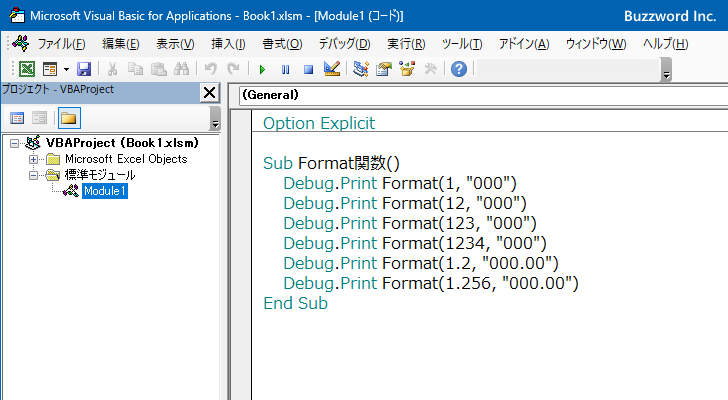The height and width of the screenshot is (400, 728).
Task: Select Module1 in the project tree
Action: coord(105,191)
